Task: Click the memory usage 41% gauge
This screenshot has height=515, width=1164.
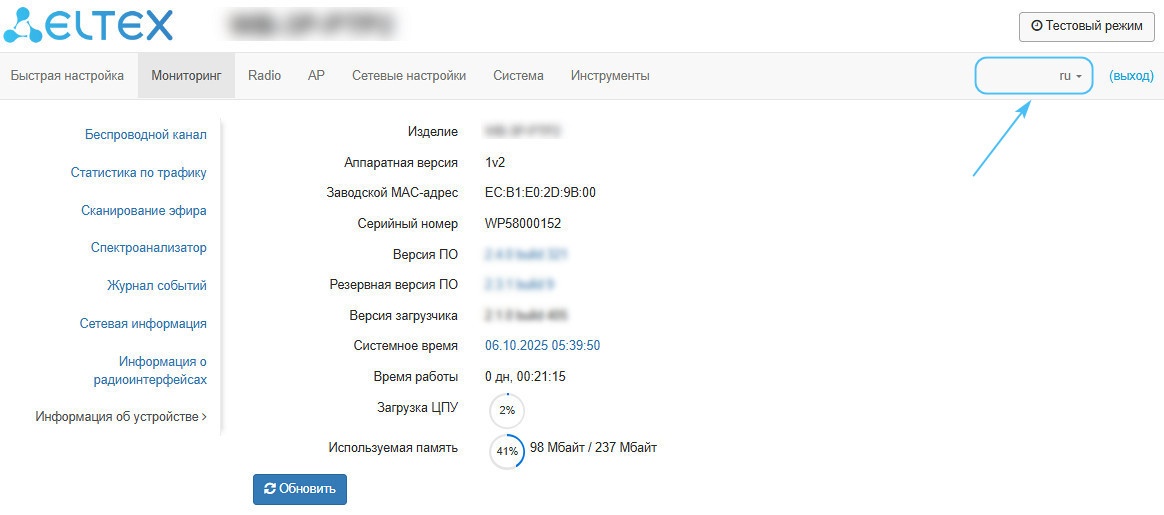Action: point(507,451)
